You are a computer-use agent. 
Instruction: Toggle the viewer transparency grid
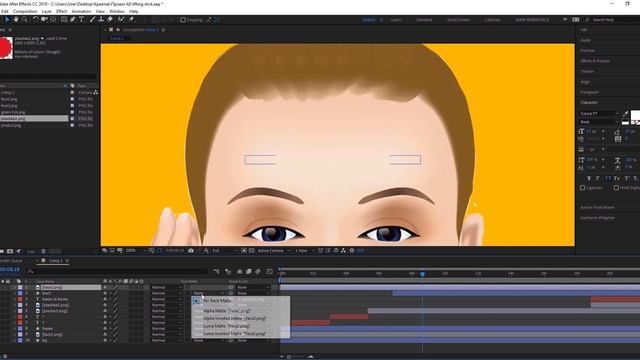[251, 250]
